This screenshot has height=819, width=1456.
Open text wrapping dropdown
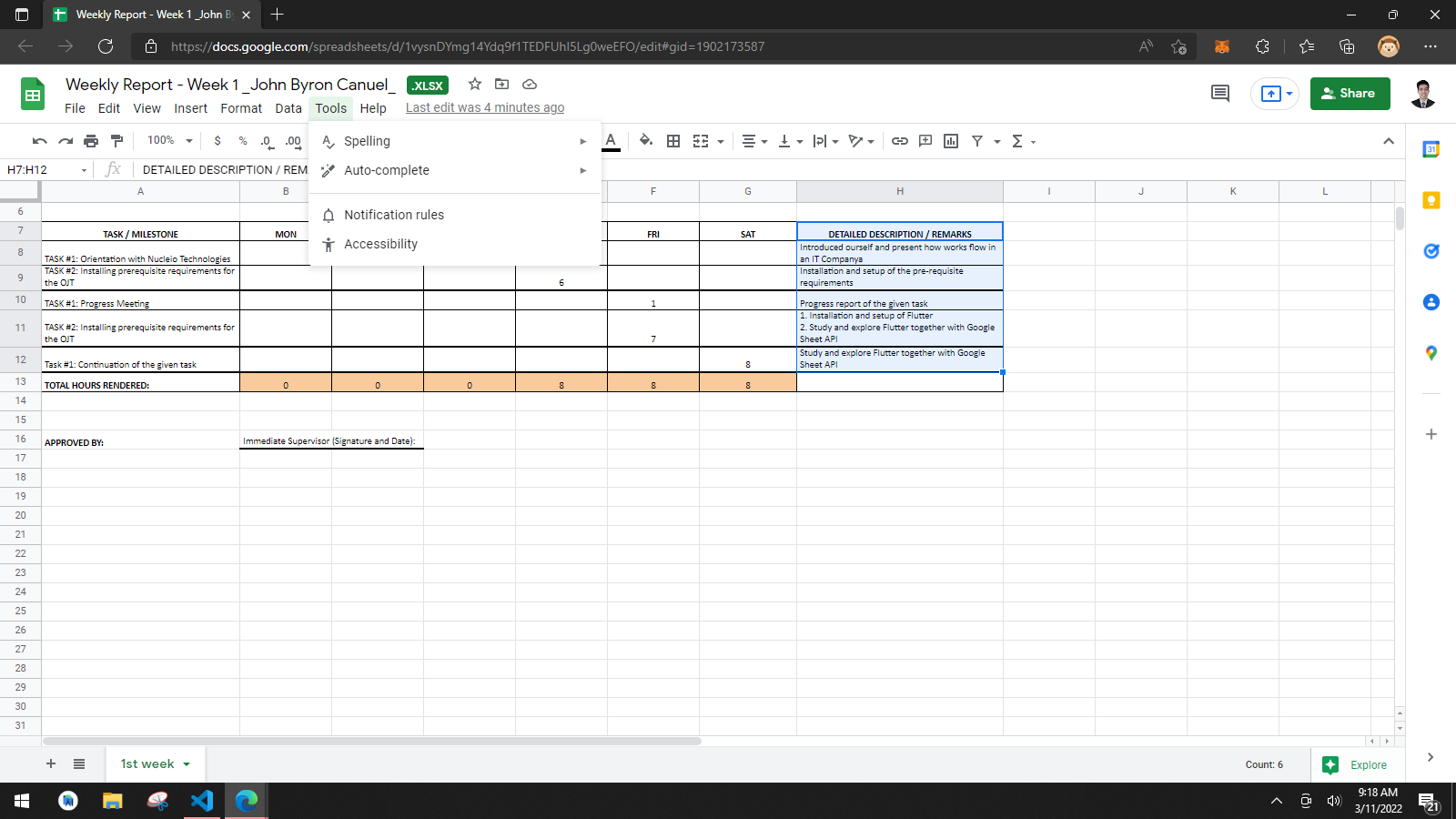pyautogui.click(x=825, y=141)
